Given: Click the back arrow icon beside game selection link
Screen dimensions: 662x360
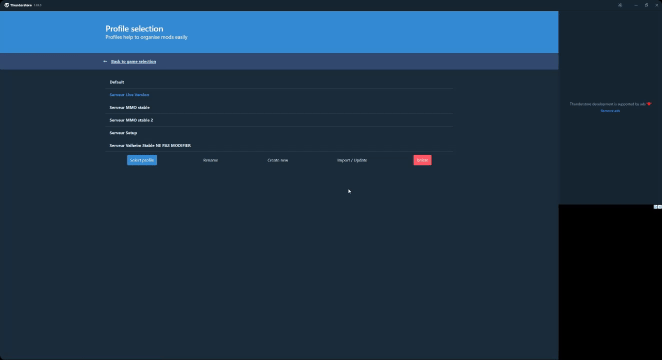Looking at the screenshot, I should point(105,62).
